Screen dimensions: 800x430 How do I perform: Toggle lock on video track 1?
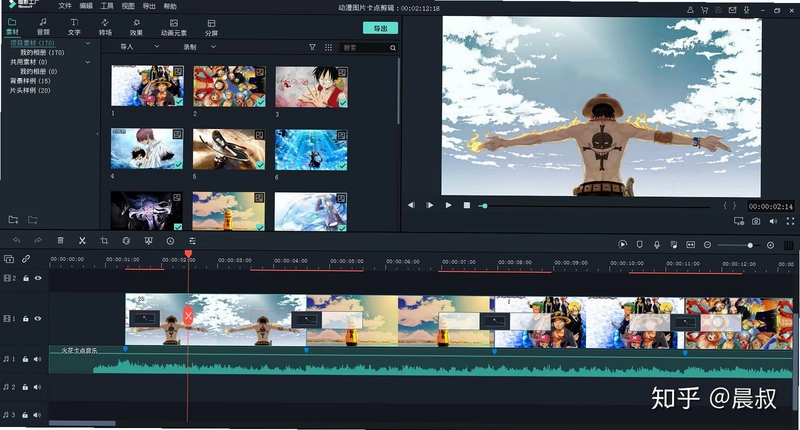tap(26, 318)
